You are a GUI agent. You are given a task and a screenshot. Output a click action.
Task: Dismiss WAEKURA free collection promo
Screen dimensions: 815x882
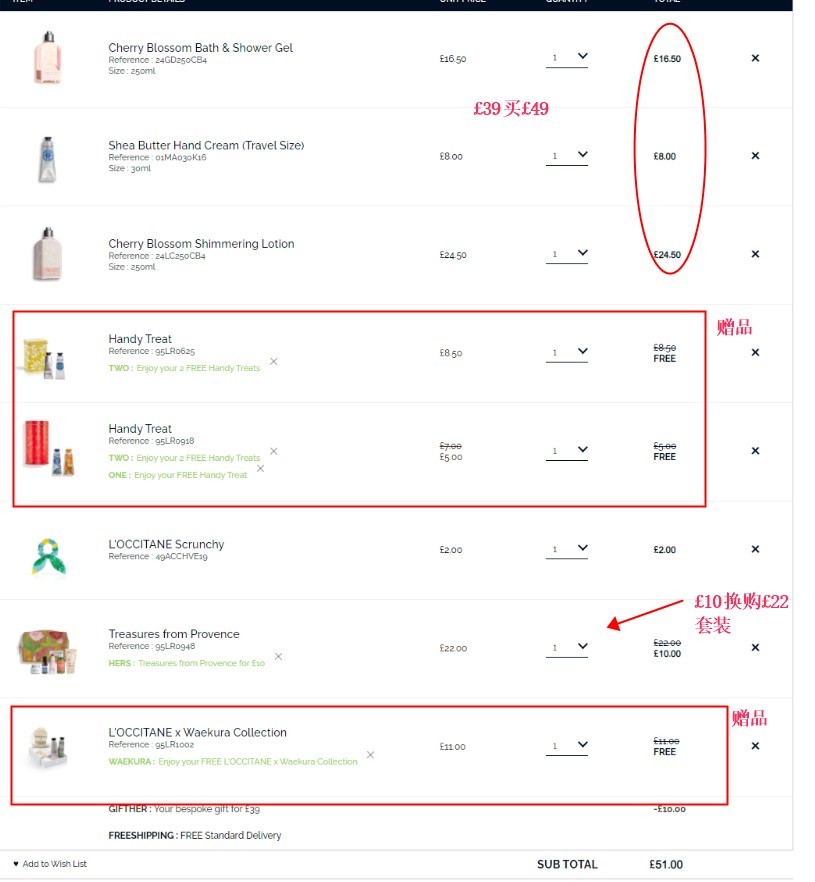pyautogui.click(x=370, y=755)
